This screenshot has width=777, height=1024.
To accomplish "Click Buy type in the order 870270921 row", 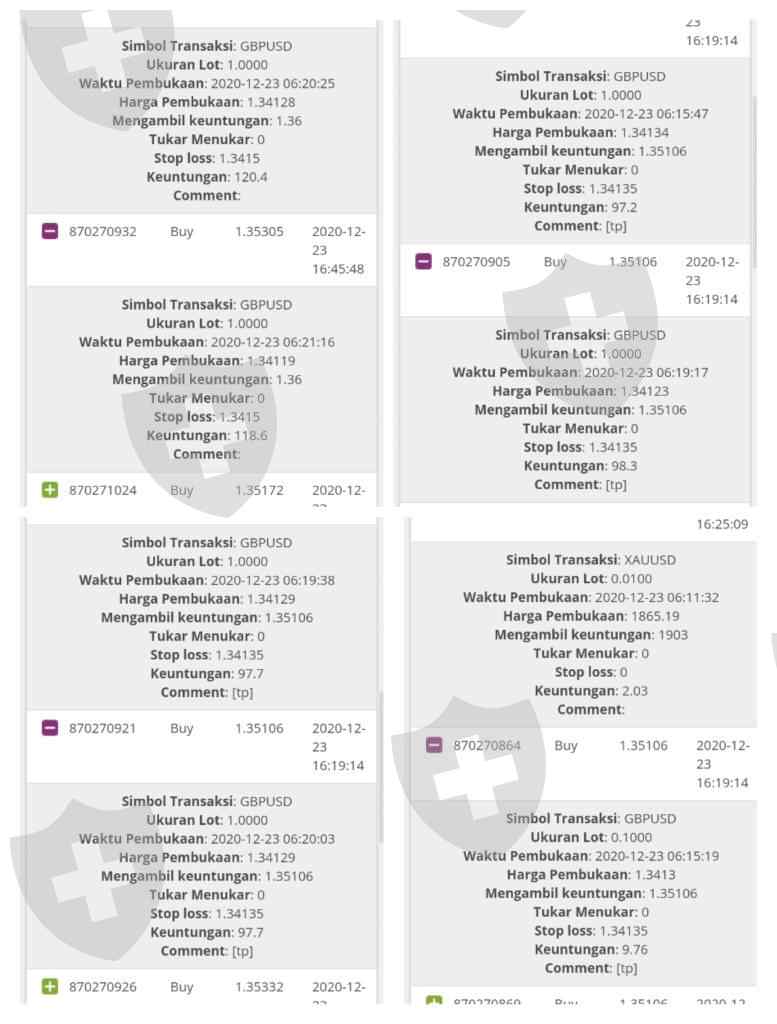I will click(182, 728).
